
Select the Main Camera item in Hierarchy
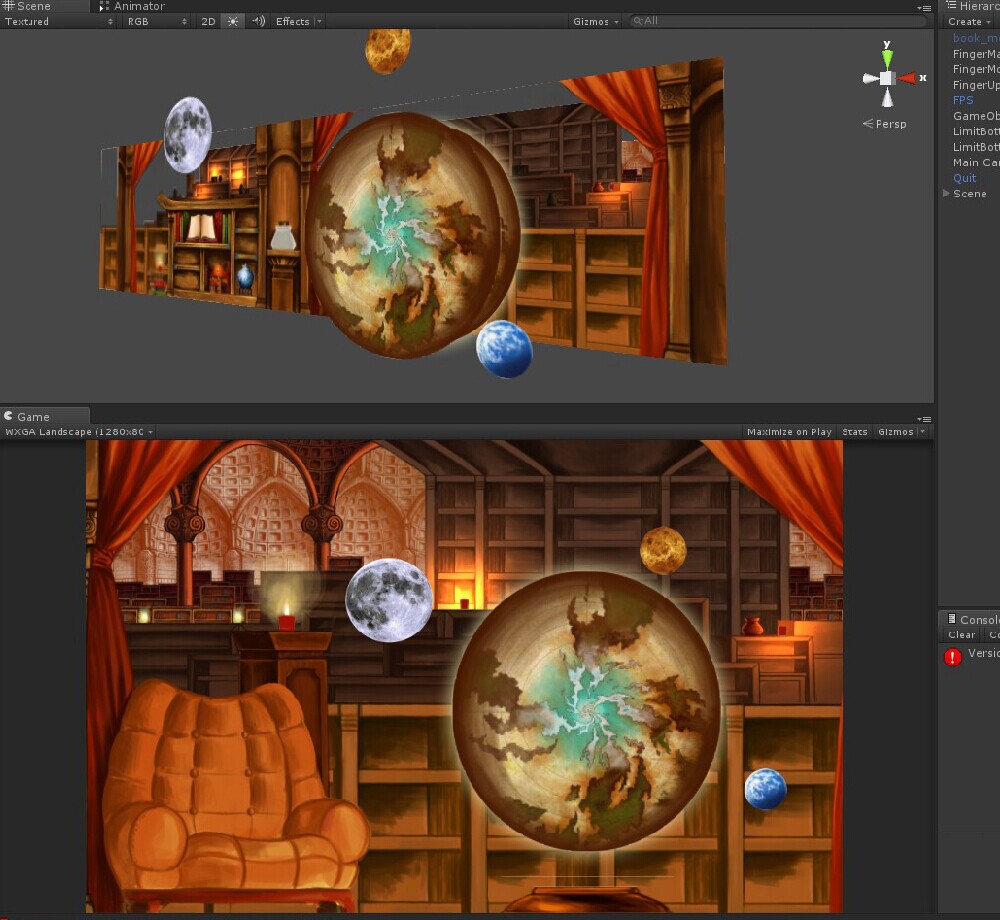976,163
